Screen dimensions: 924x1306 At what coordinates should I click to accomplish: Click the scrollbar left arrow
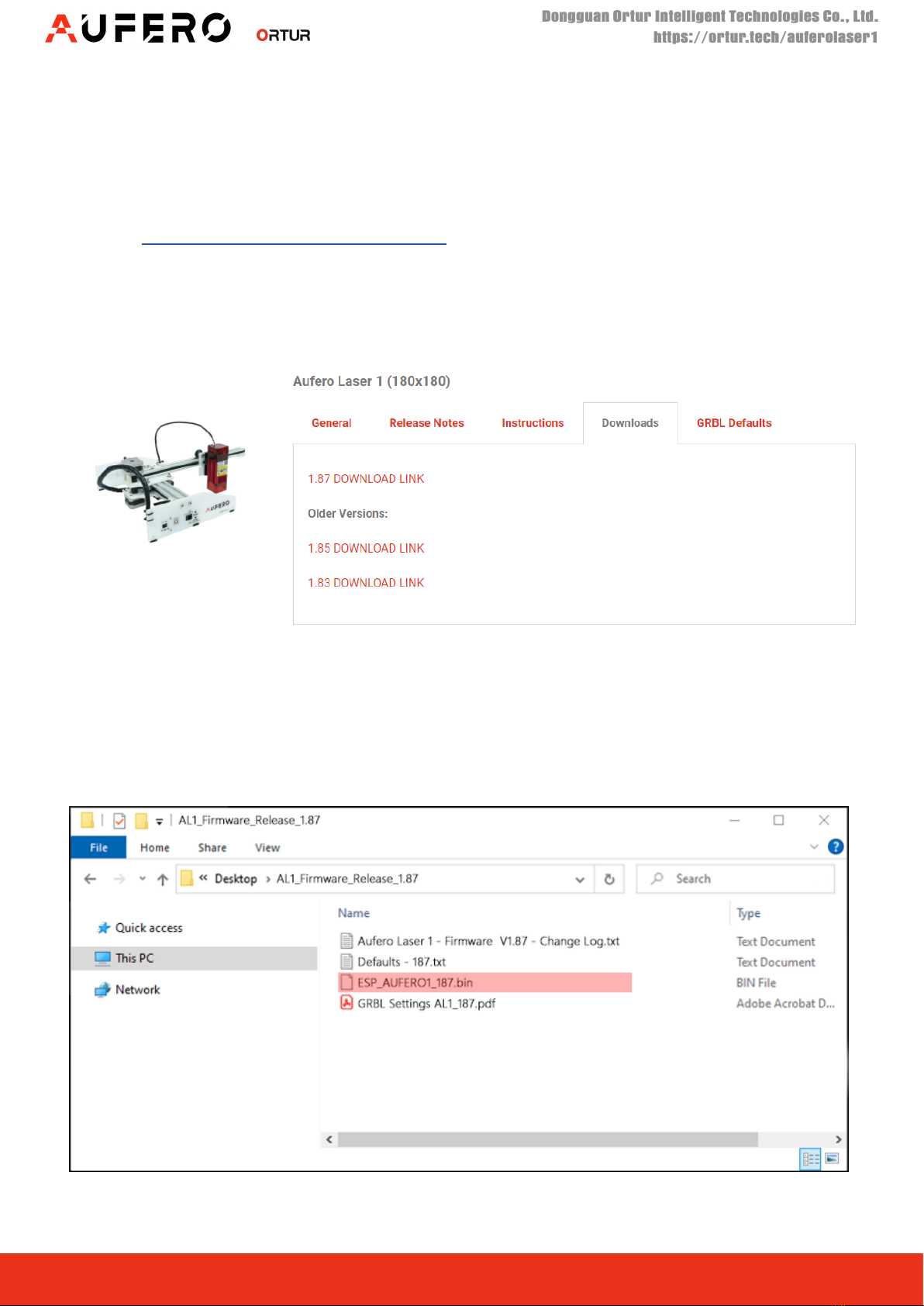[329, 1139]
